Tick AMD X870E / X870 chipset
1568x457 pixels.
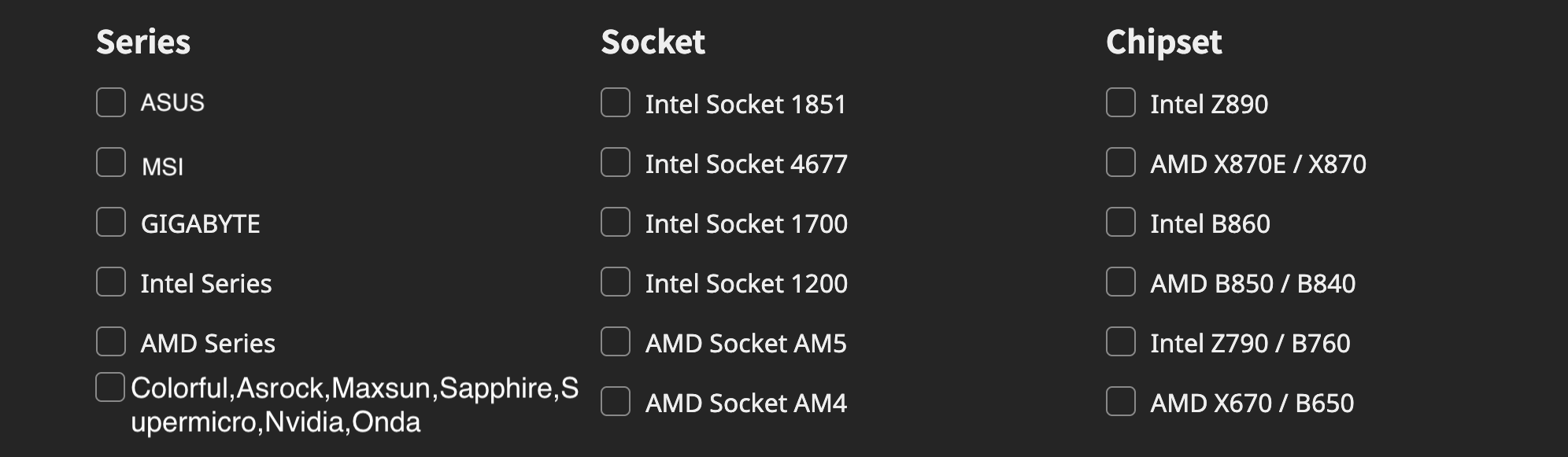point(1121,163)
